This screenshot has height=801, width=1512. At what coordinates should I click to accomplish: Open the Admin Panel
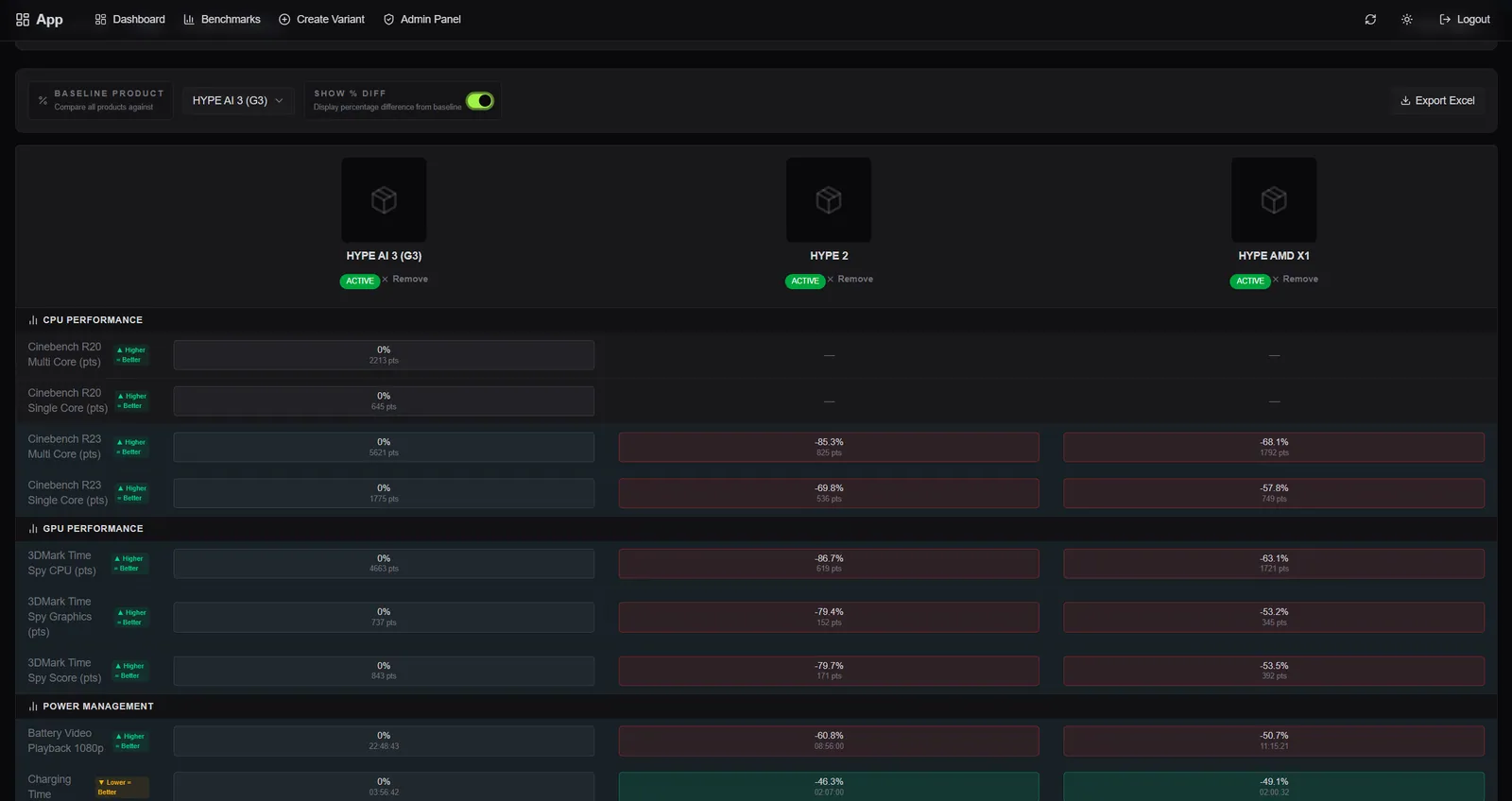tap(421, 19)
